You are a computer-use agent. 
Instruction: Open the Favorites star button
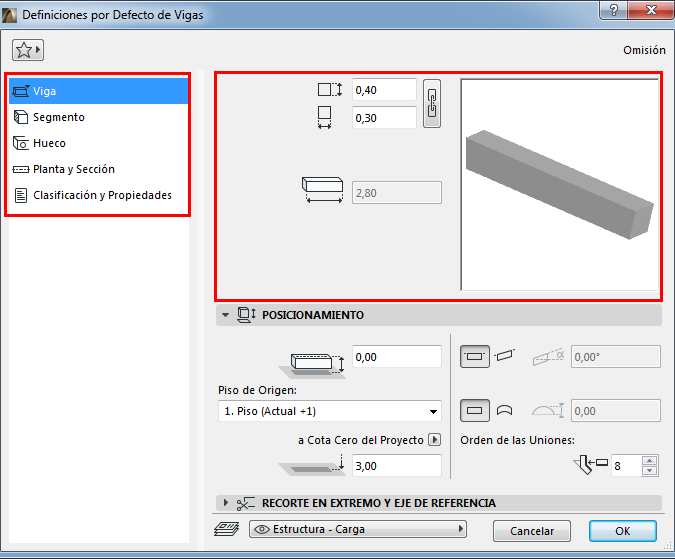click(28, 50)
